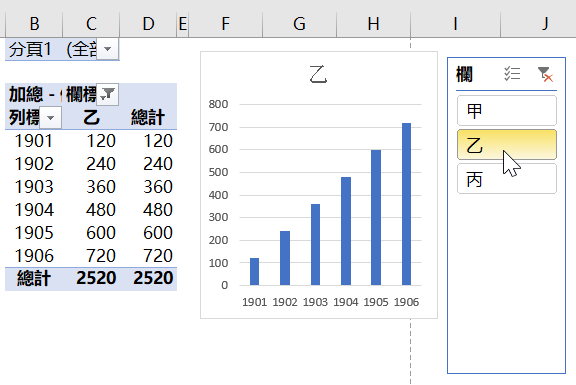Select column H header

click(x=373, y=24)
